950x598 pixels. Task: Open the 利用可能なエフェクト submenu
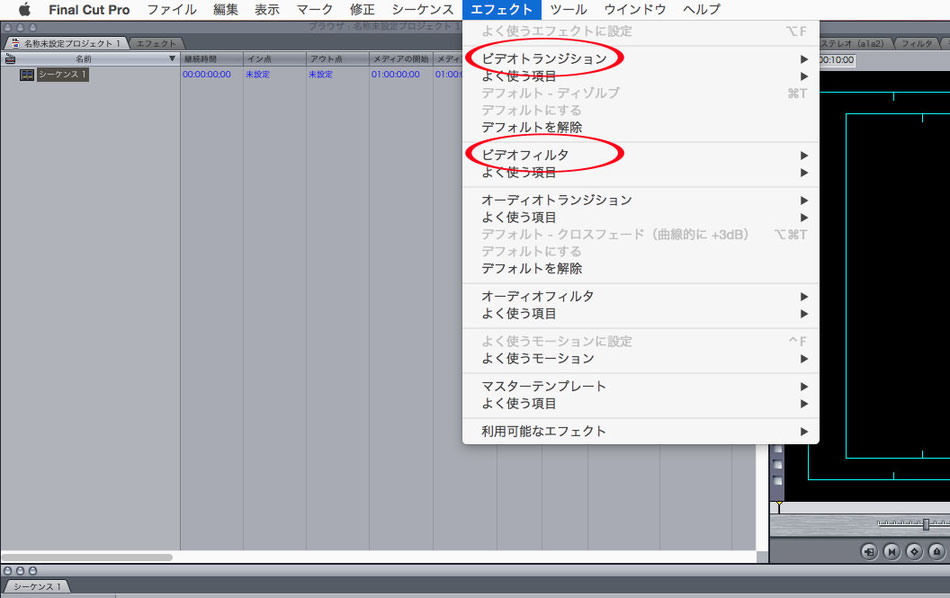pos(641,431)
